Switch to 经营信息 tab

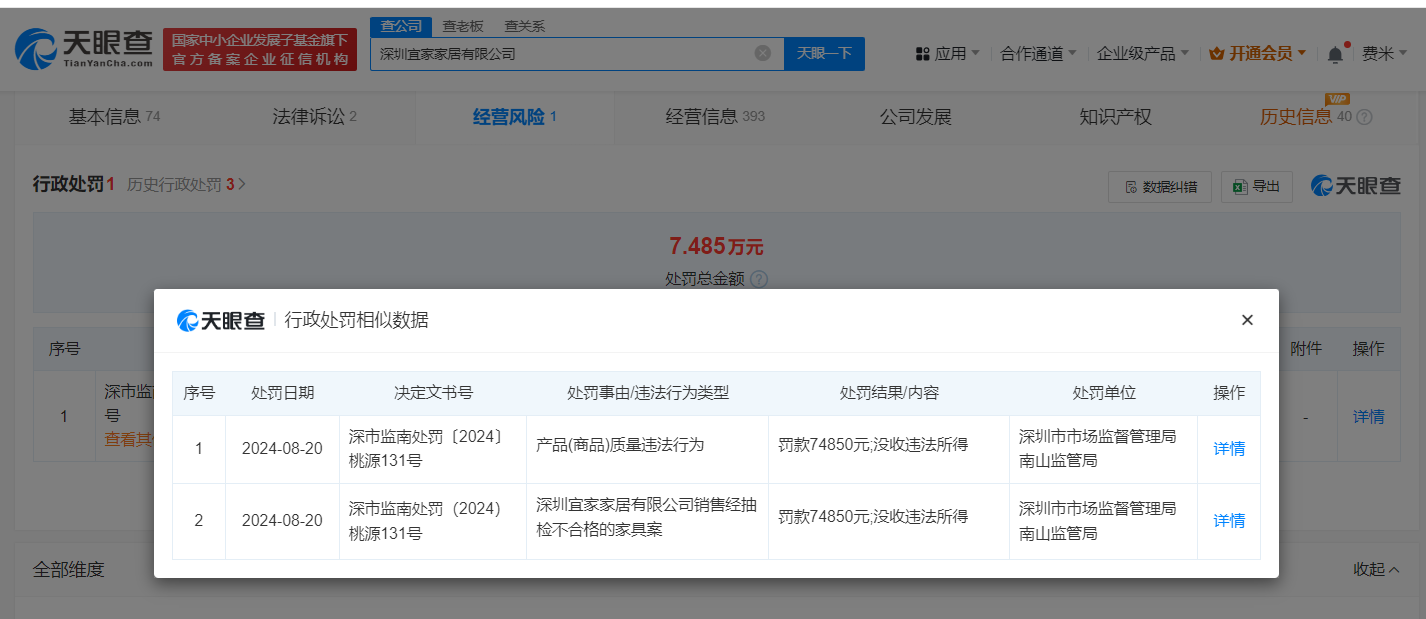(714, 117)
